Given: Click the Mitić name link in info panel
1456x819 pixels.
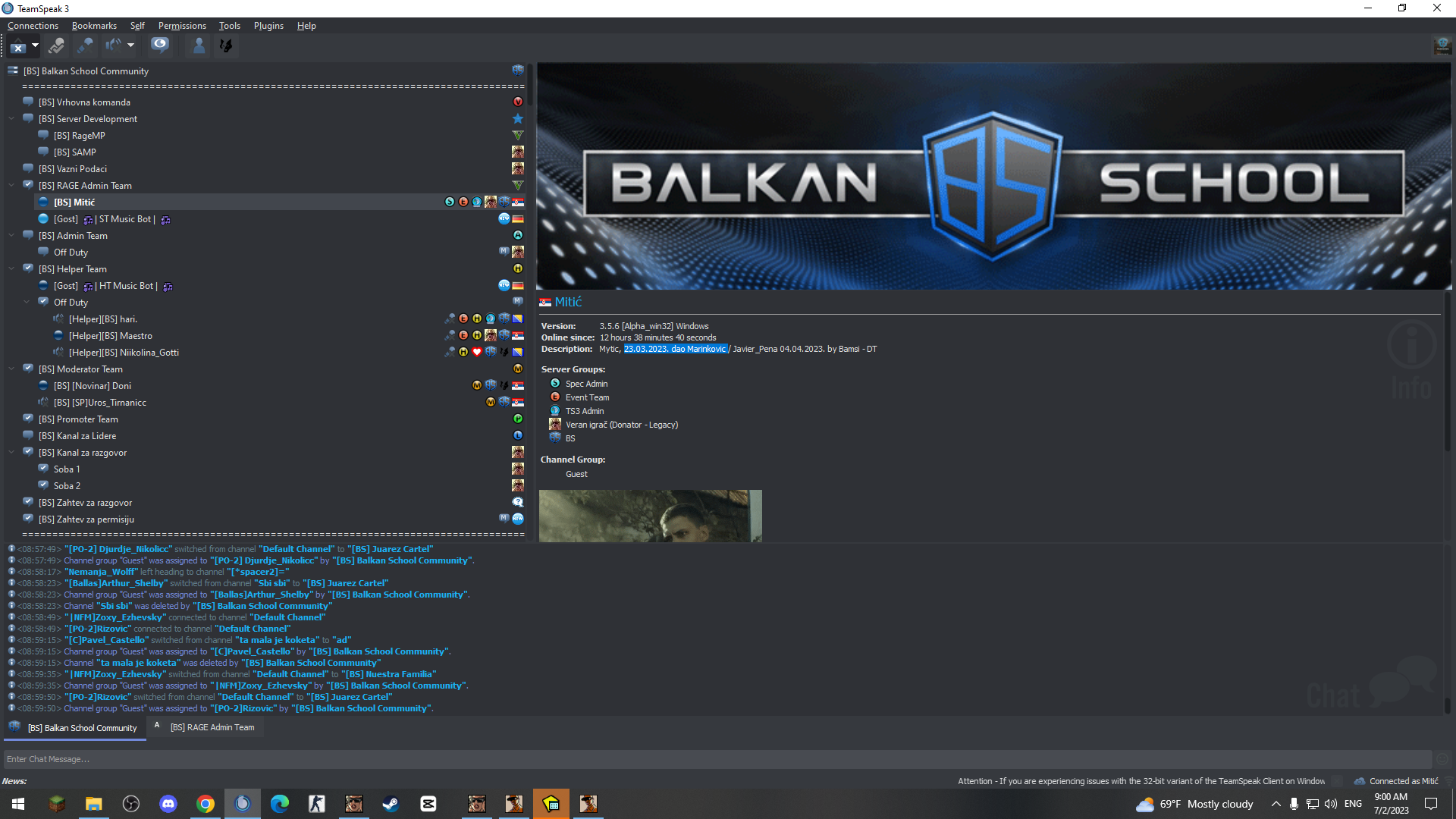Looking at the screenshot, I should click(x=568, y=302).
